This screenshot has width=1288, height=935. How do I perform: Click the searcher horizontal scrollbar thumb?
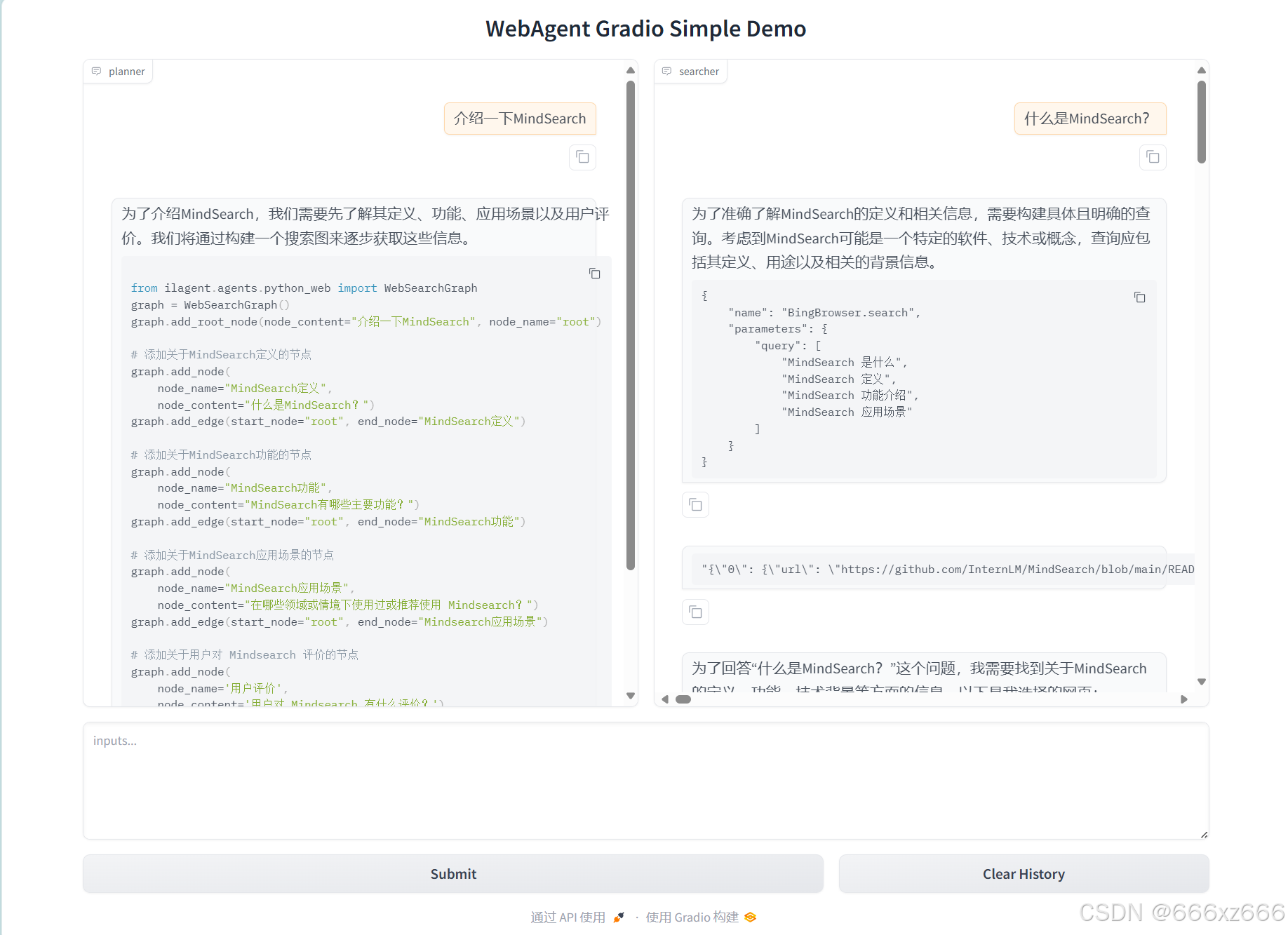(x=683, y=699)
